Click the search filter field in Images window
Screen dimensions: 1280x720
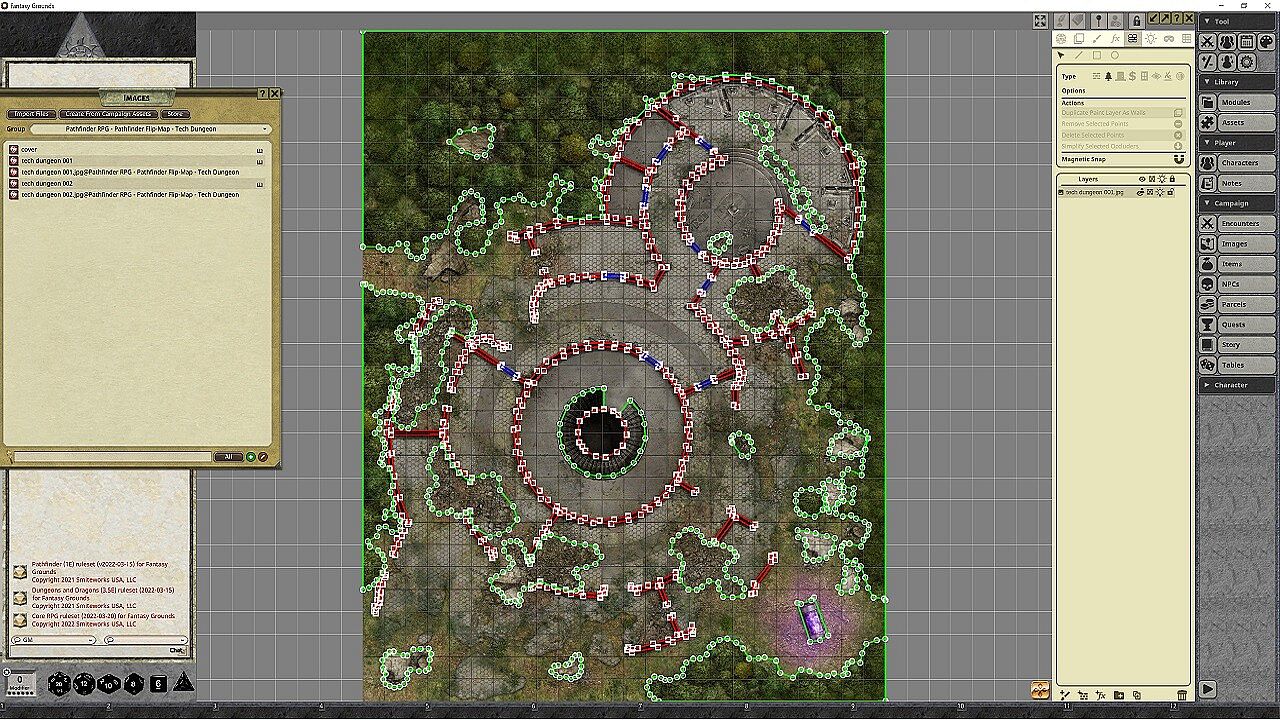click(x=113, y=457)
